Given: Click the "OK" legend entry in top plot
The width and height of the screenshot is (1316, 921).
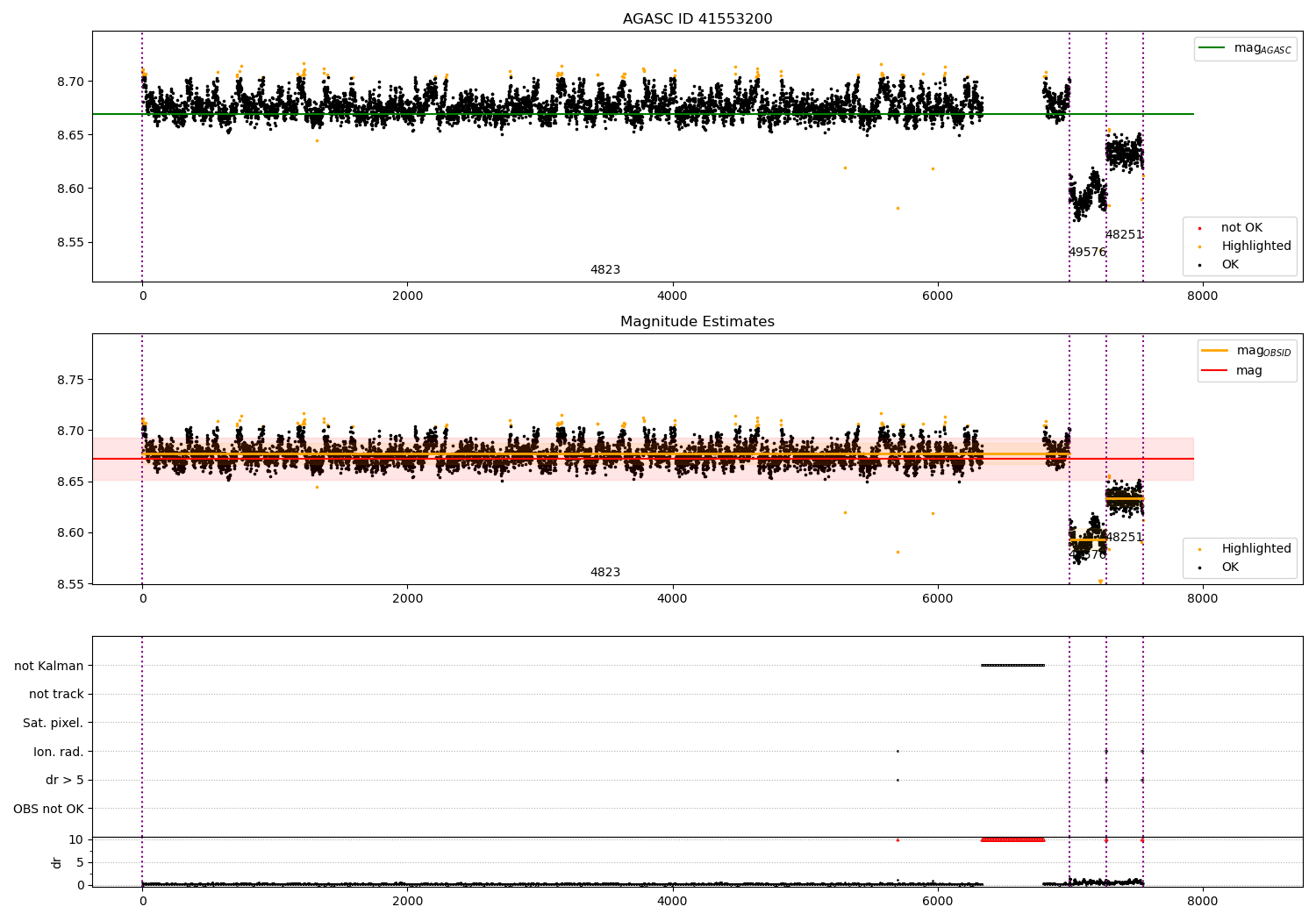Looking at the screenshot, I should 1230,265.
